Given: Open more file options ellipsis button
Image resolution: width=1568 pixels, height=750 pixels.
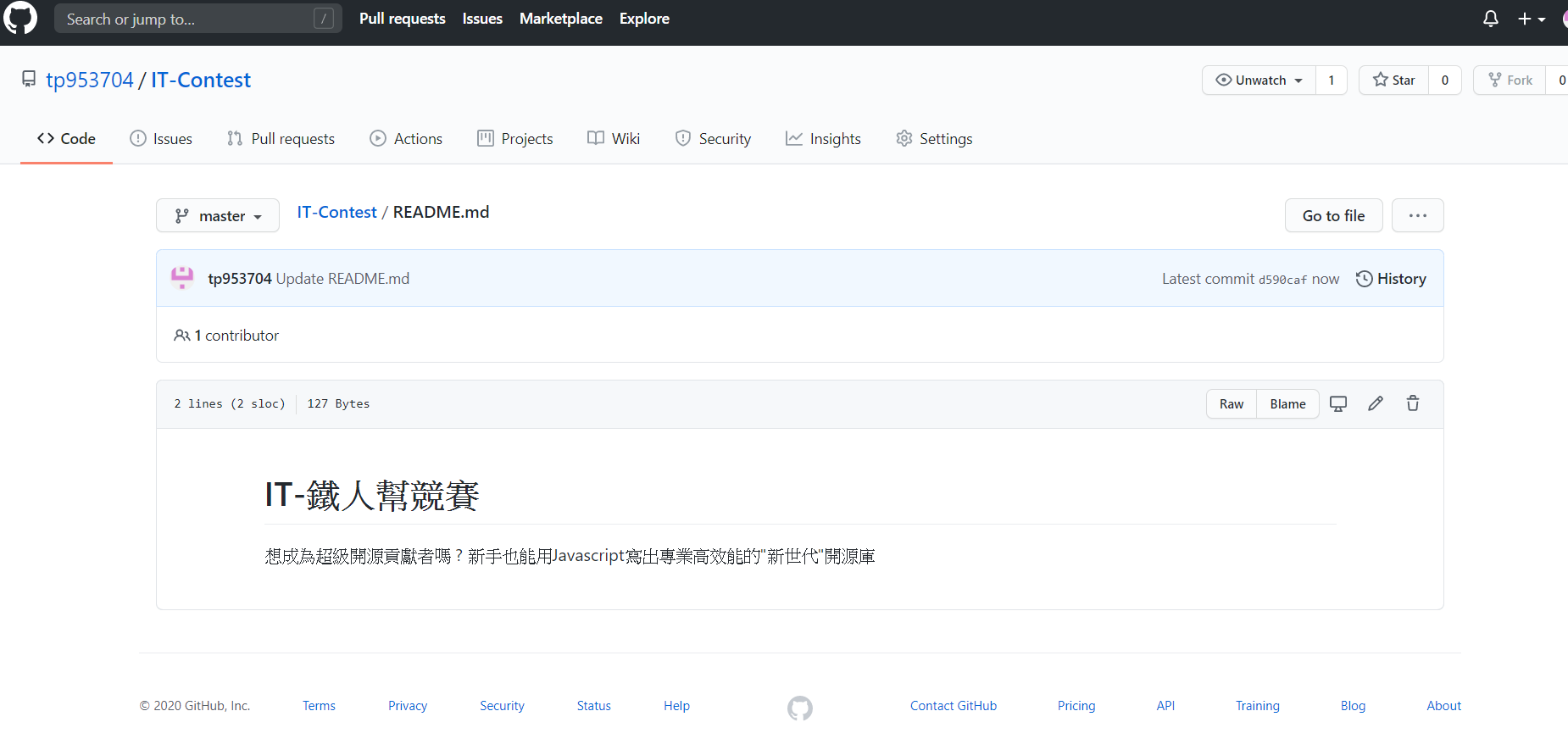Looking at the screenshot, I should [1418, 215].
